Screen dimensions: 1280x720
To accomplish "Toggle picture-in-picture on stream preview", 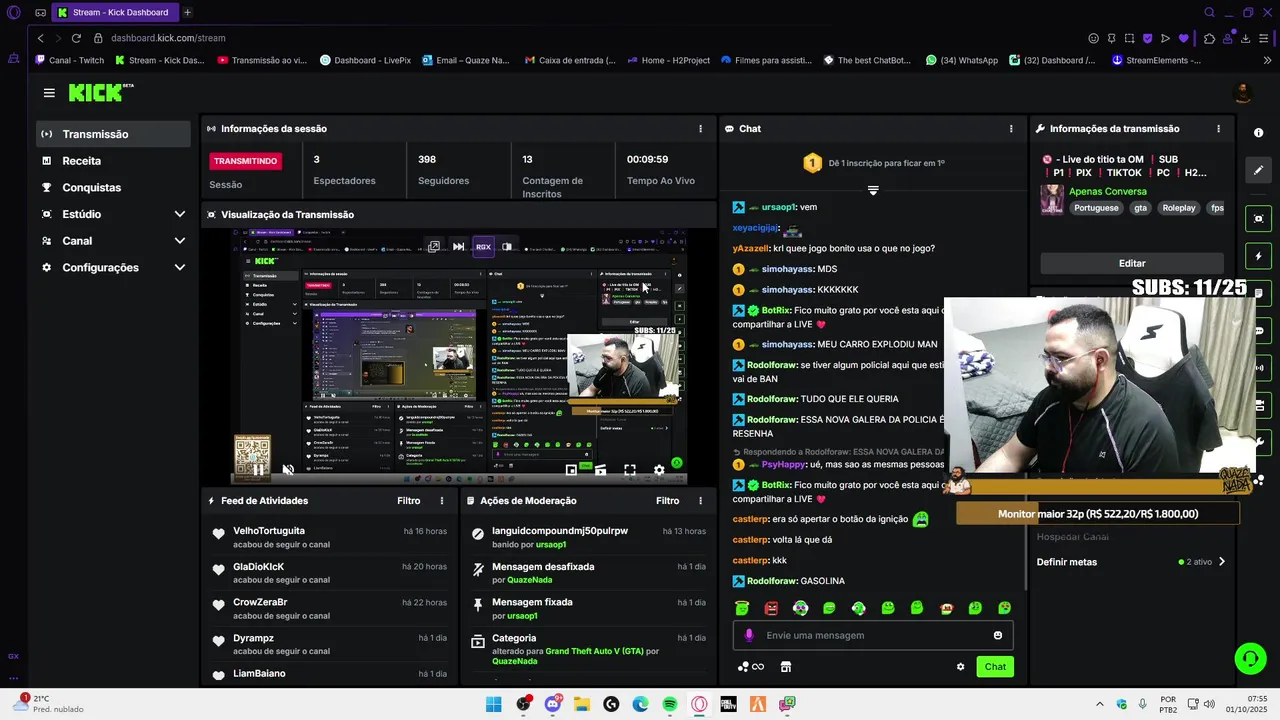I will 571,470.
